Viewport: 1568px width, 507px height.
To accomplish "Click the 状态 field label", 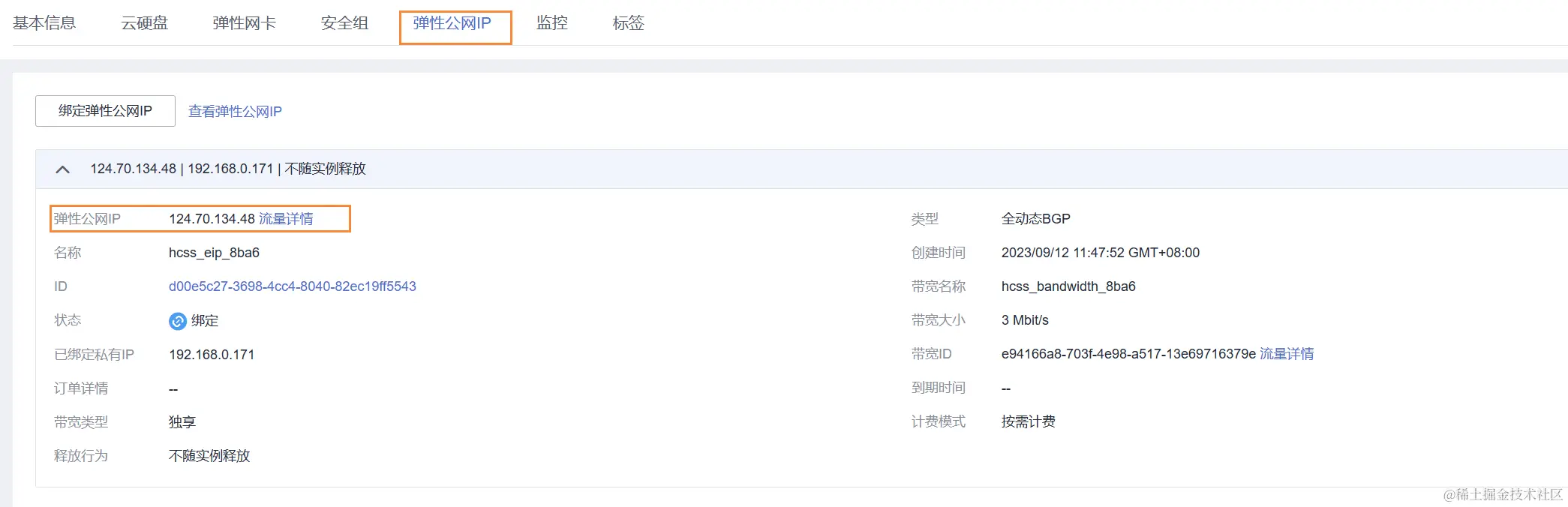I will (68, 320).
